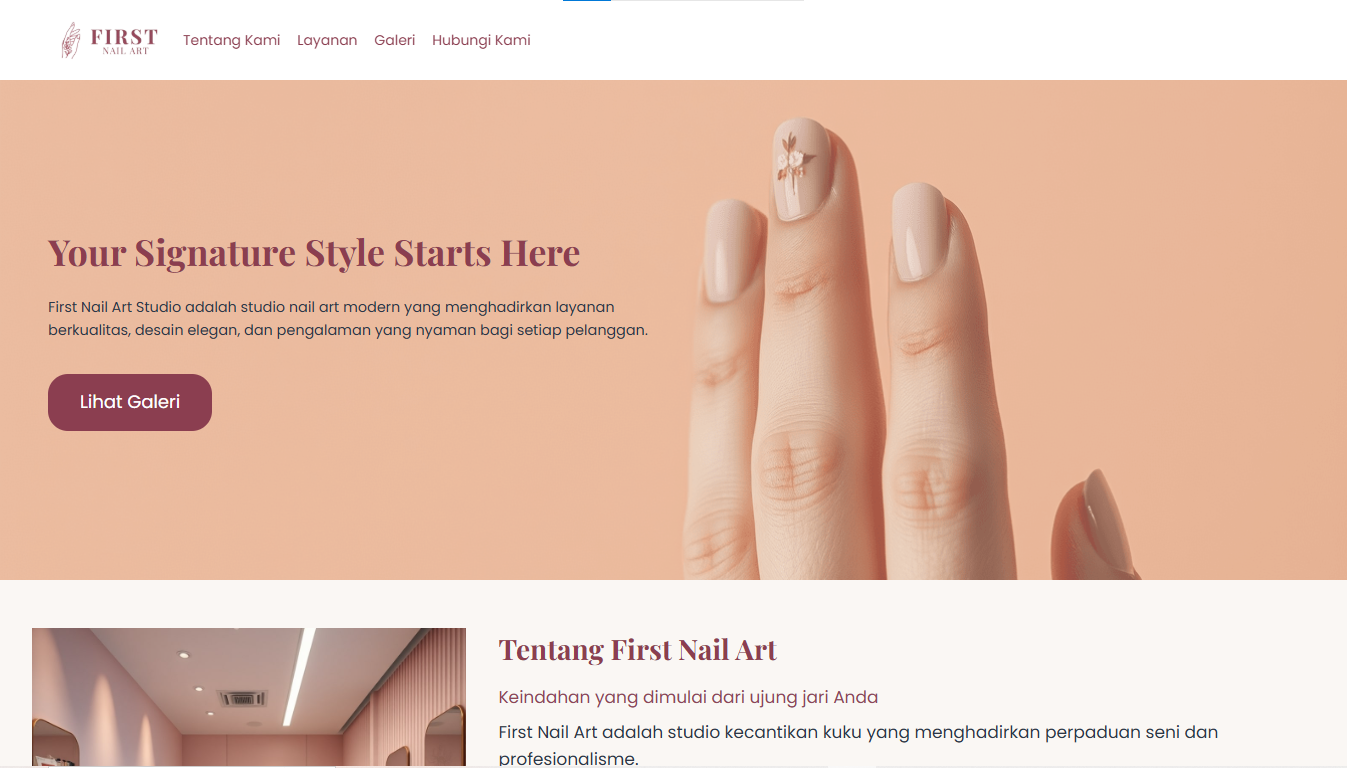This screenshot has height=768, width=1347.
Task: Open the studio interior photo thumbnail
Action: point(249,697)
